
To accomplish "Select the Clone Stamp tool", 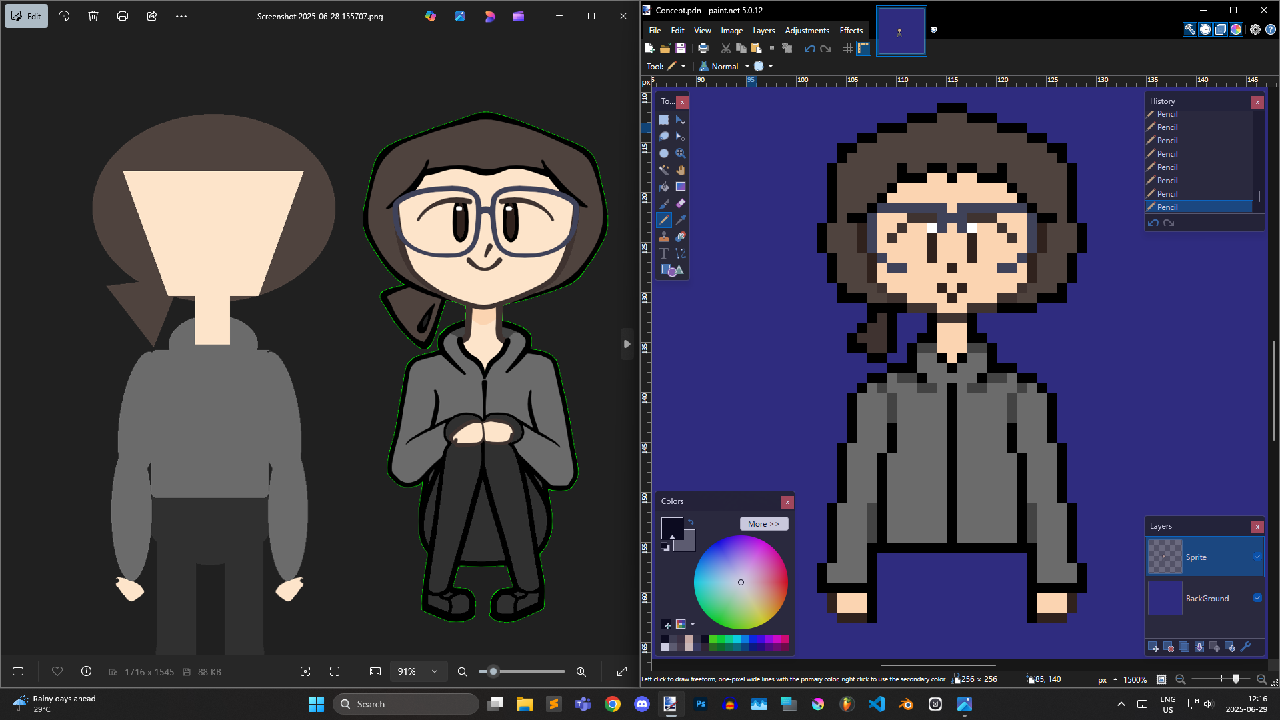I will click(x=664, y=237).
